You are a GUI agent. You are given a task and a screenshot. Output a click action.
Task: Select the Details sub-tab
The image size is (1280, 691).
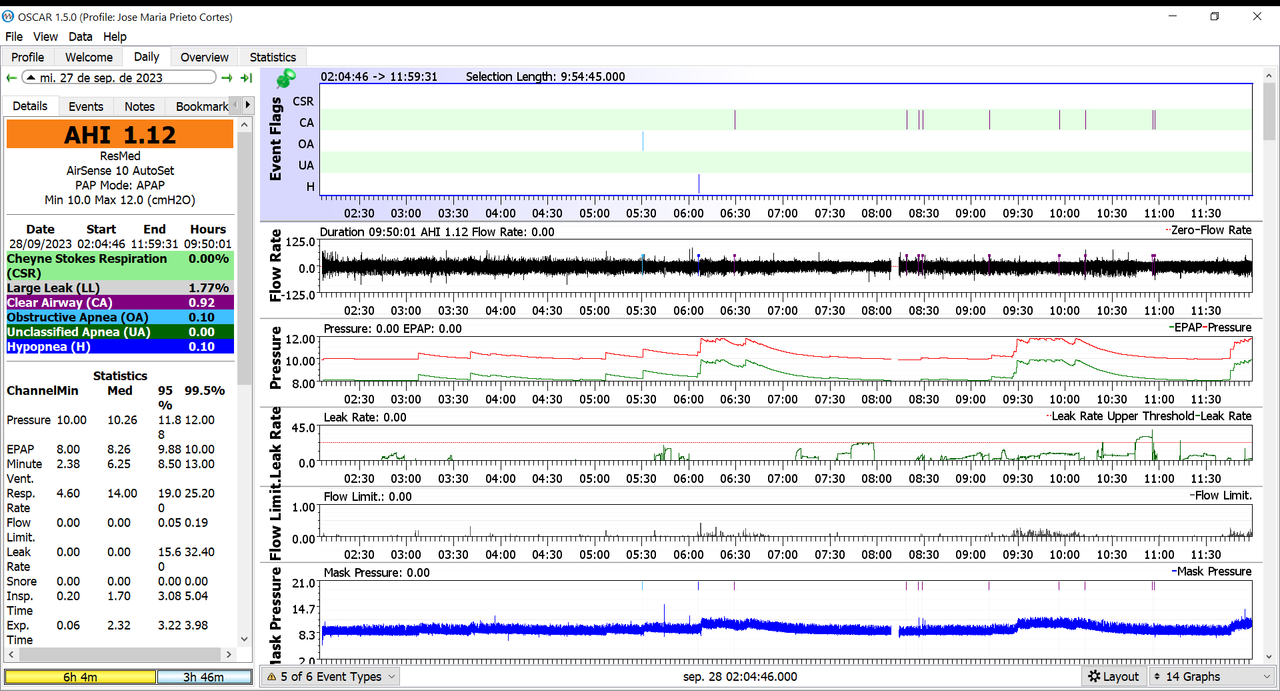[30, 106]
